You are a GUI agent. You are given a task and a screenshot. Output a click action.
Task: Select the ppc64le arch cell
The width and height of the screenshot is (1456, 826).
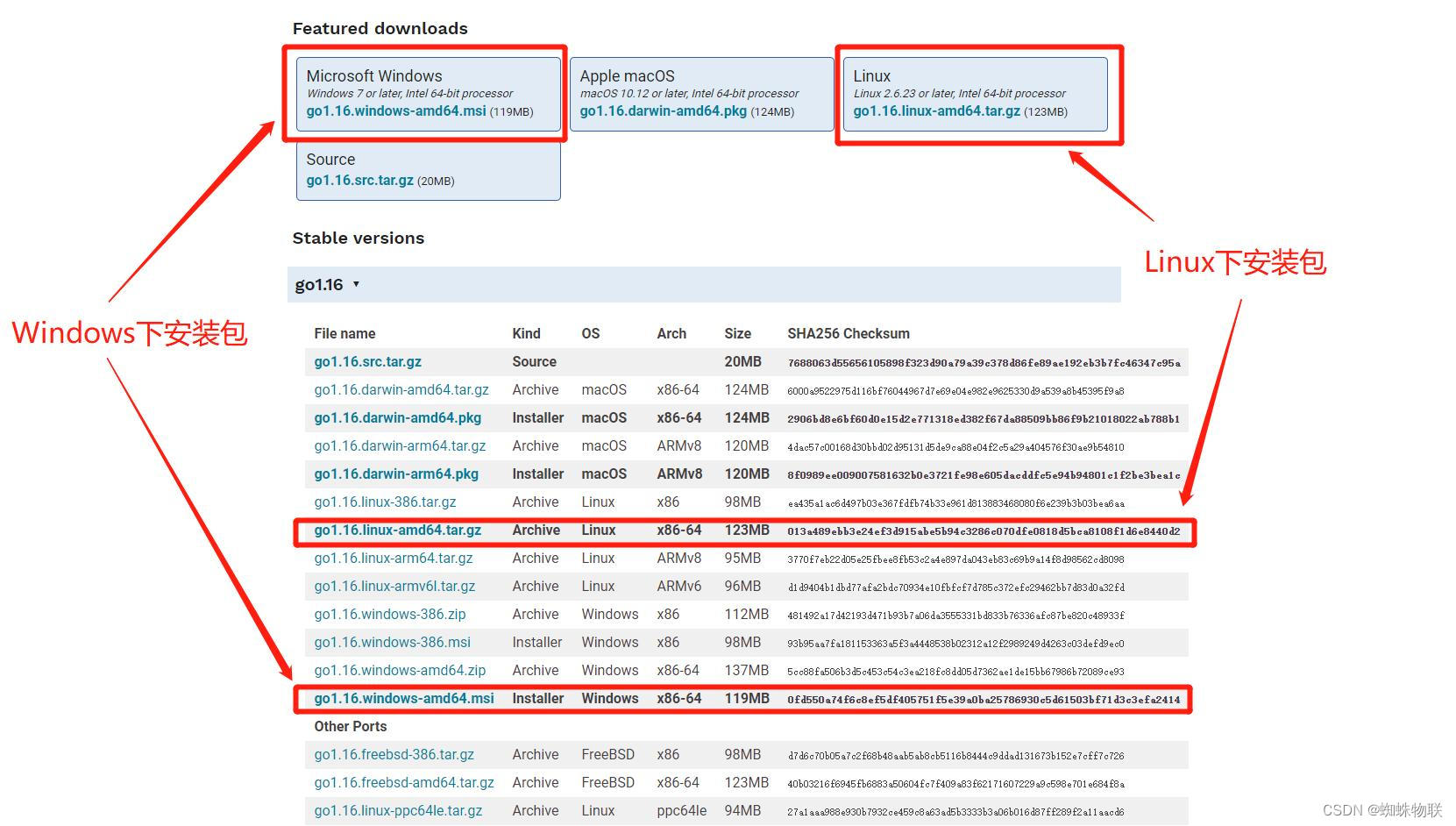pyautogui.click(x=681, y=810)
